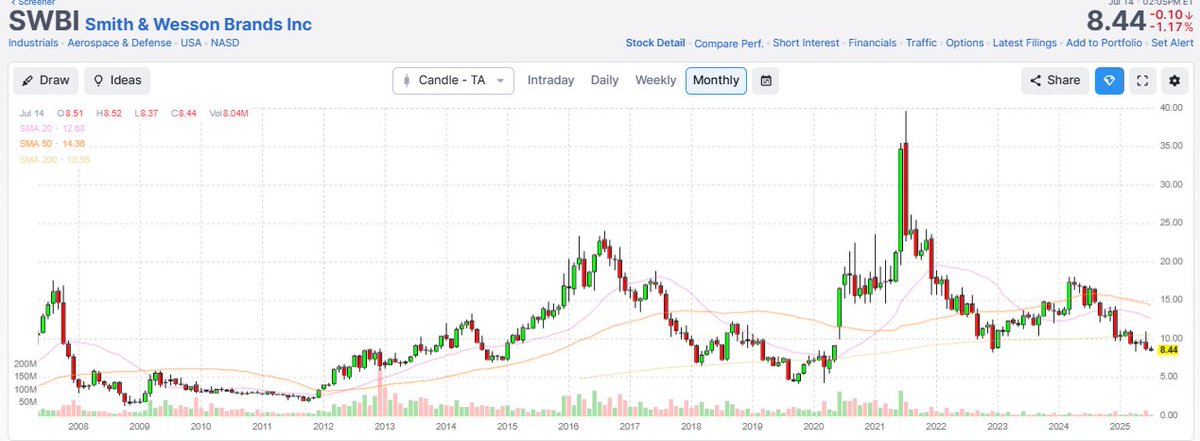Click the 200M volume axis label
The image size is (1200, 441).
[24, 363]
